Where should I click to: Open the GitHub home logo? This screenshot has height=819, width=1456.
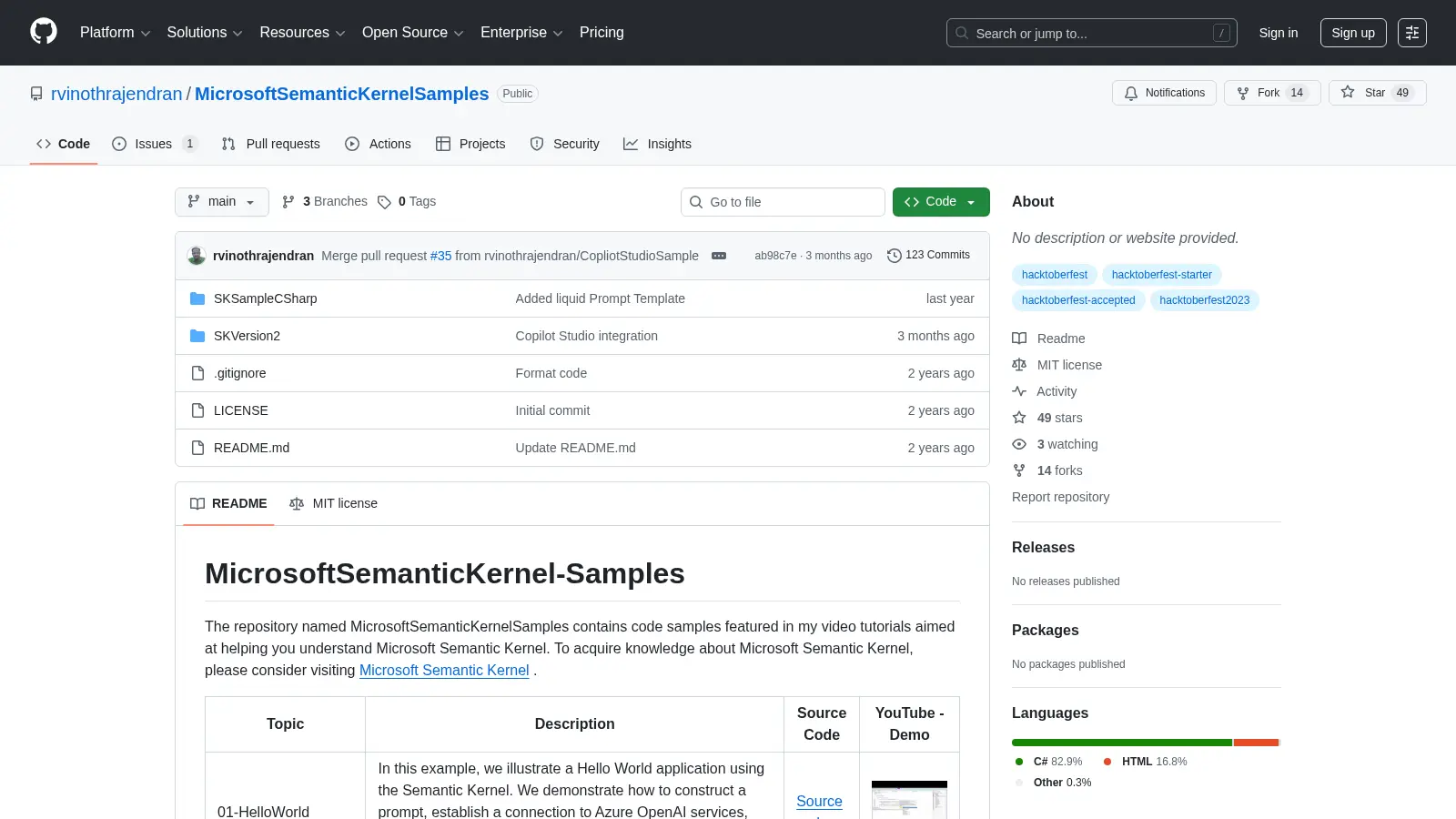click(x=44, y=32)
